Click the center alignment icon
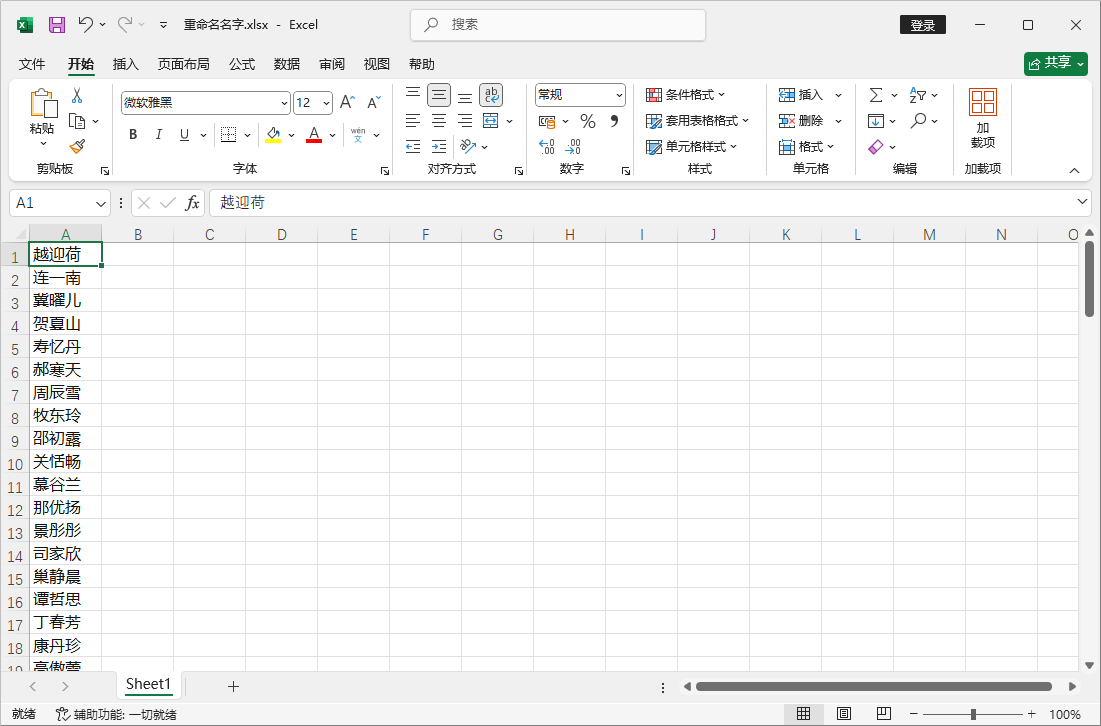Image resolution: width=1101 pixels, height=726 pixels. (438, 120)
